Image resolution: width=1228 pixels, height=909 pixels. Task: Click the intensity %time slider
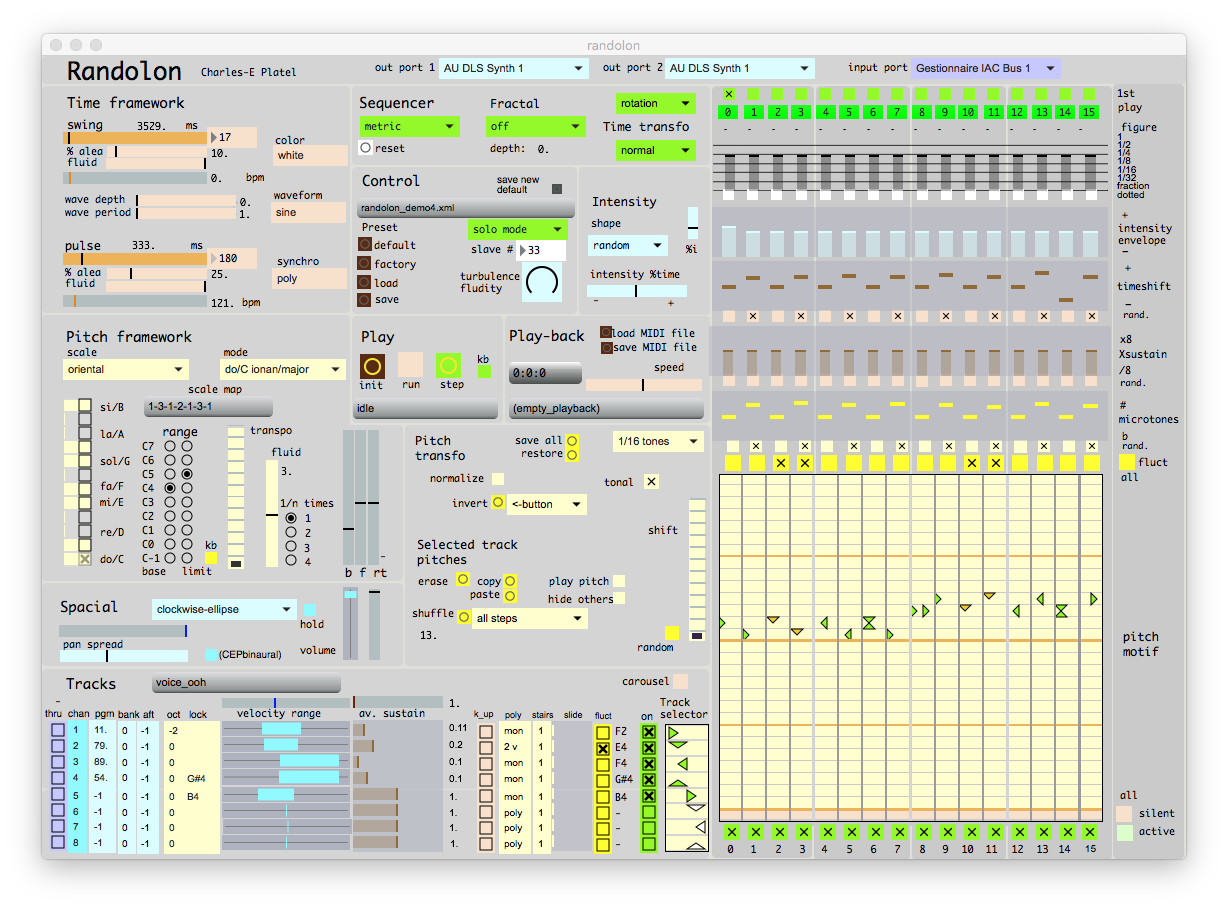[637, 291]
